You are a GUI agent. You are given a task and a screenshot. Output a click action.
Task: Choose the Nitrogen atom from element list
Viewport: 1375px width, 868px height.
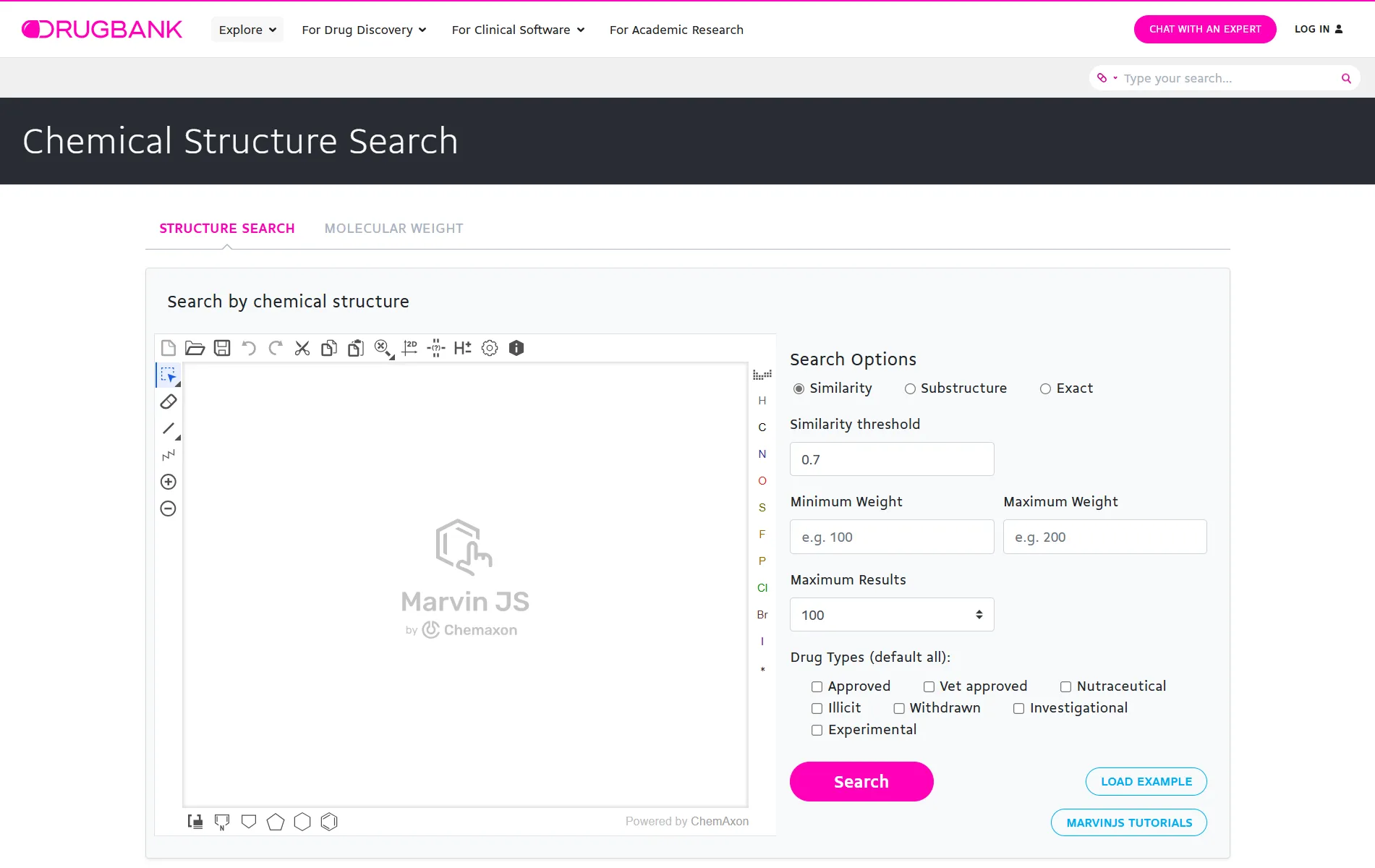762,454
